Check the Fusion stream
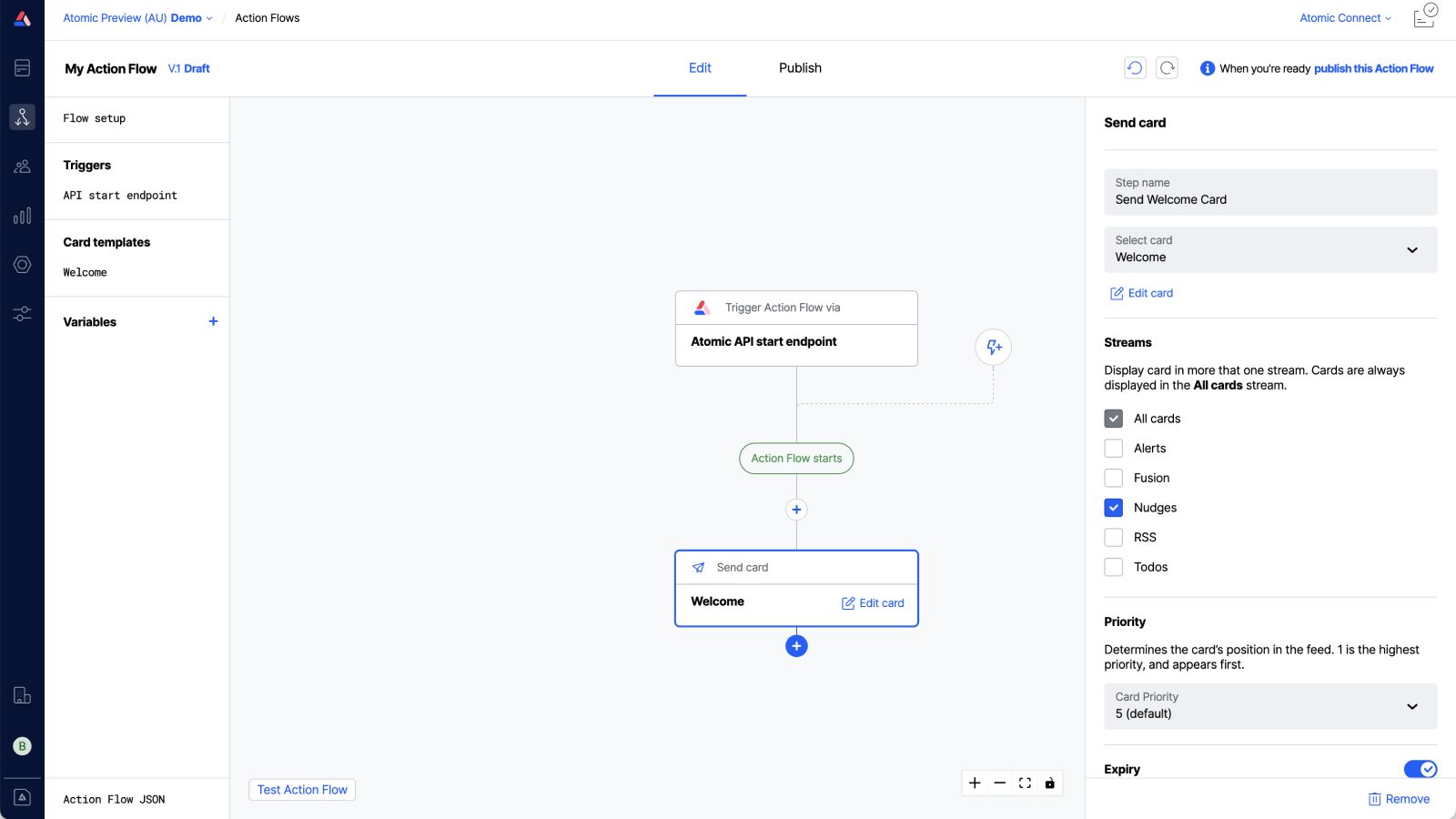 click(1114, 478)
